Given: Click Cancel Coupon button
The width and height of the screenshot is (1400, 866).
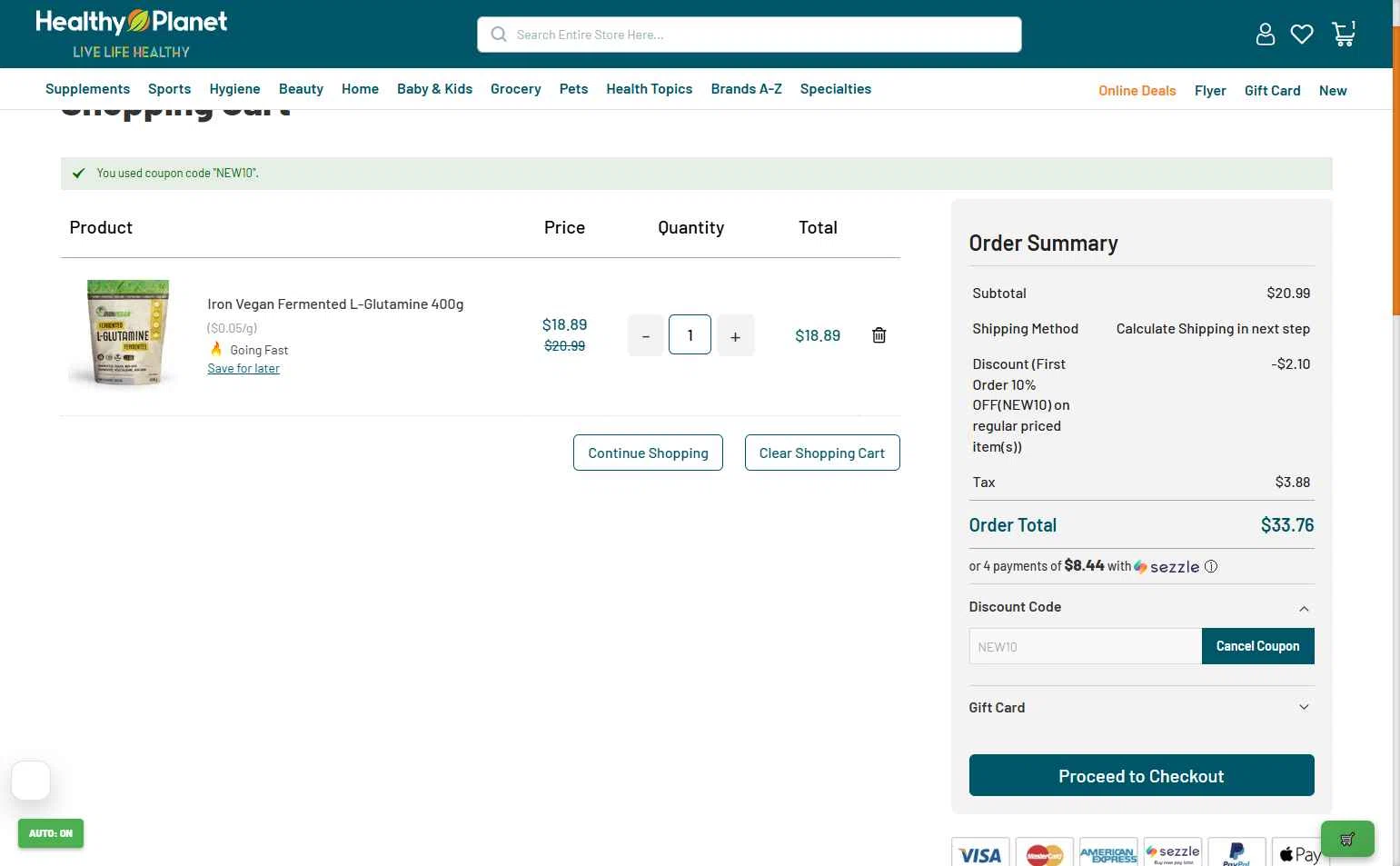Looking at the screenshot, I should tap(1257, 646).
